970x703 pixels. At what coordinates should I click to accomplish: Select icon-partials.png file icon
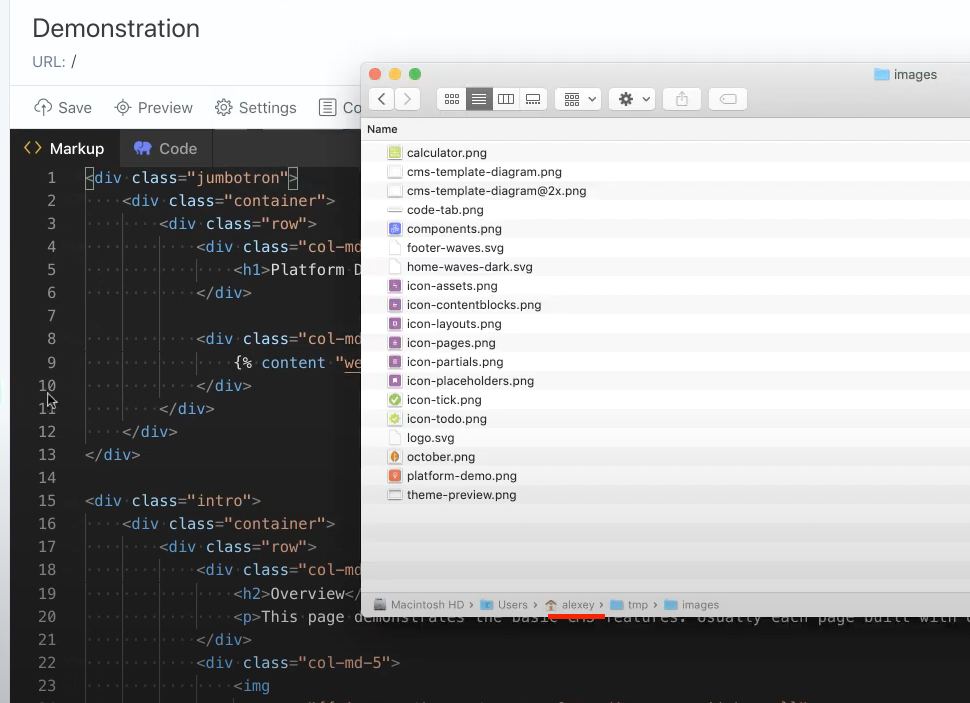point(395,361)
